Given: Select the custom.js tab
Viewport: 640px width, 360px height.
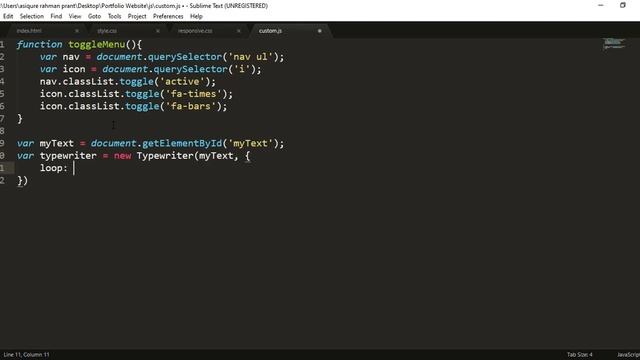Looking at the screenshot, I should point(270,31).
